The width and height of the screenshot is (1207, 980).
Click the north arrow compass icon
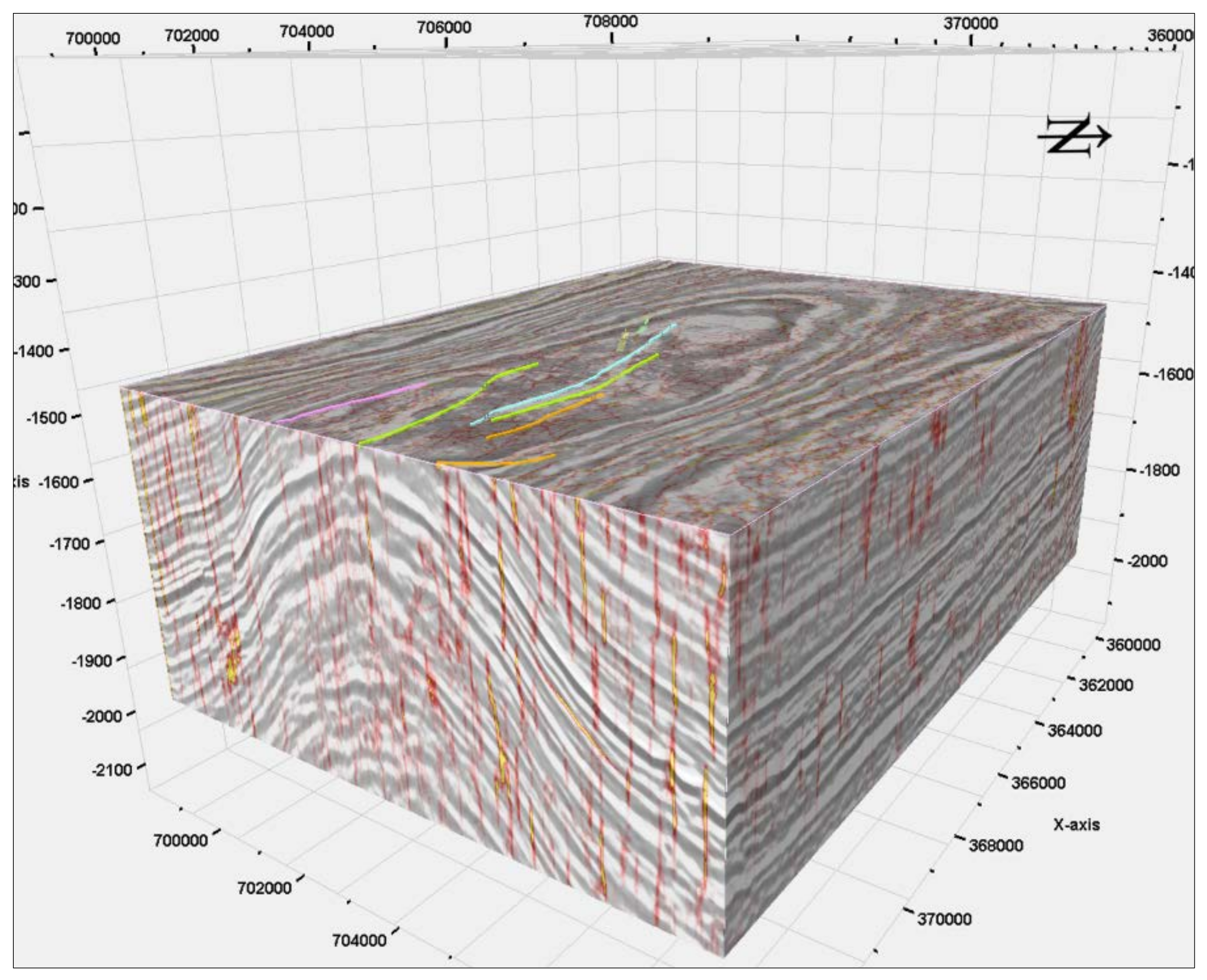pyautogui.click(x=1071, y=136)
